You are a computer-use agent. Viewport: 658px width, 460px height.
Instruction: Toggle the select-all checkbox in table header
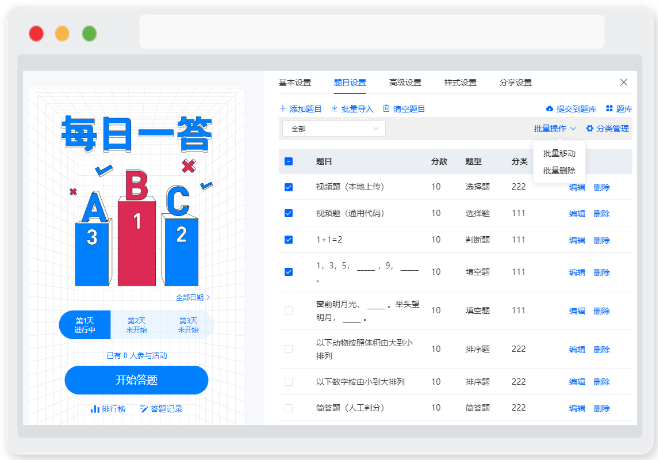(x=289, y=161)
